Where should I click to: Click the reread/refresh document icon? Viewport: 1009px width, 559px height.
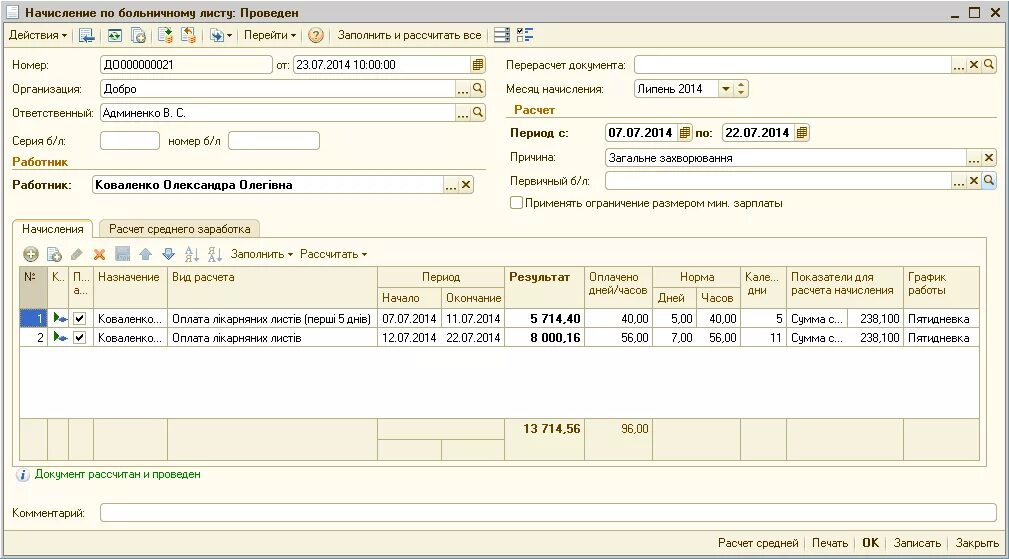(x=115, y=35)
